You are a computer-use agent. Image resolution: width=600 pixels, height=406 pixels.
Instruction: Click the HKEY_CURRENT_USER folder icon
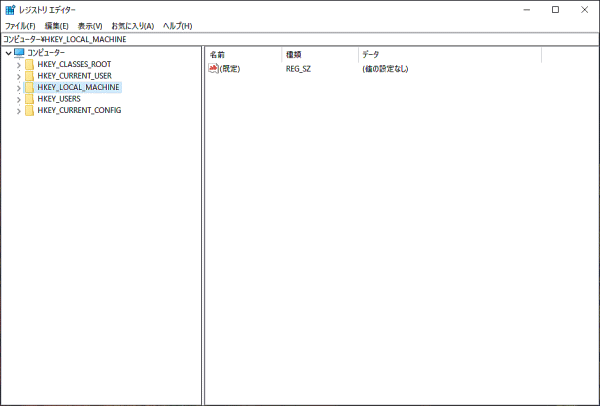(29, 76)
